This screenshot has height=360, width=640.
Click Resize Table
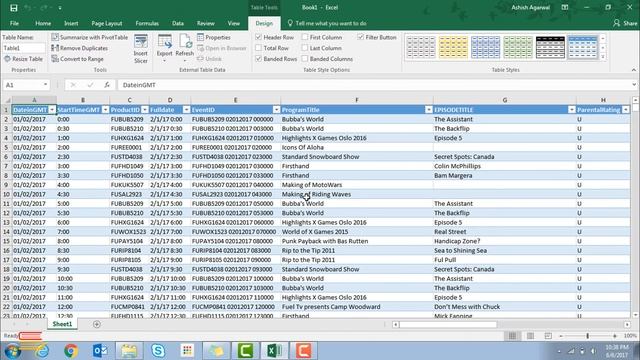pos(23,59)
